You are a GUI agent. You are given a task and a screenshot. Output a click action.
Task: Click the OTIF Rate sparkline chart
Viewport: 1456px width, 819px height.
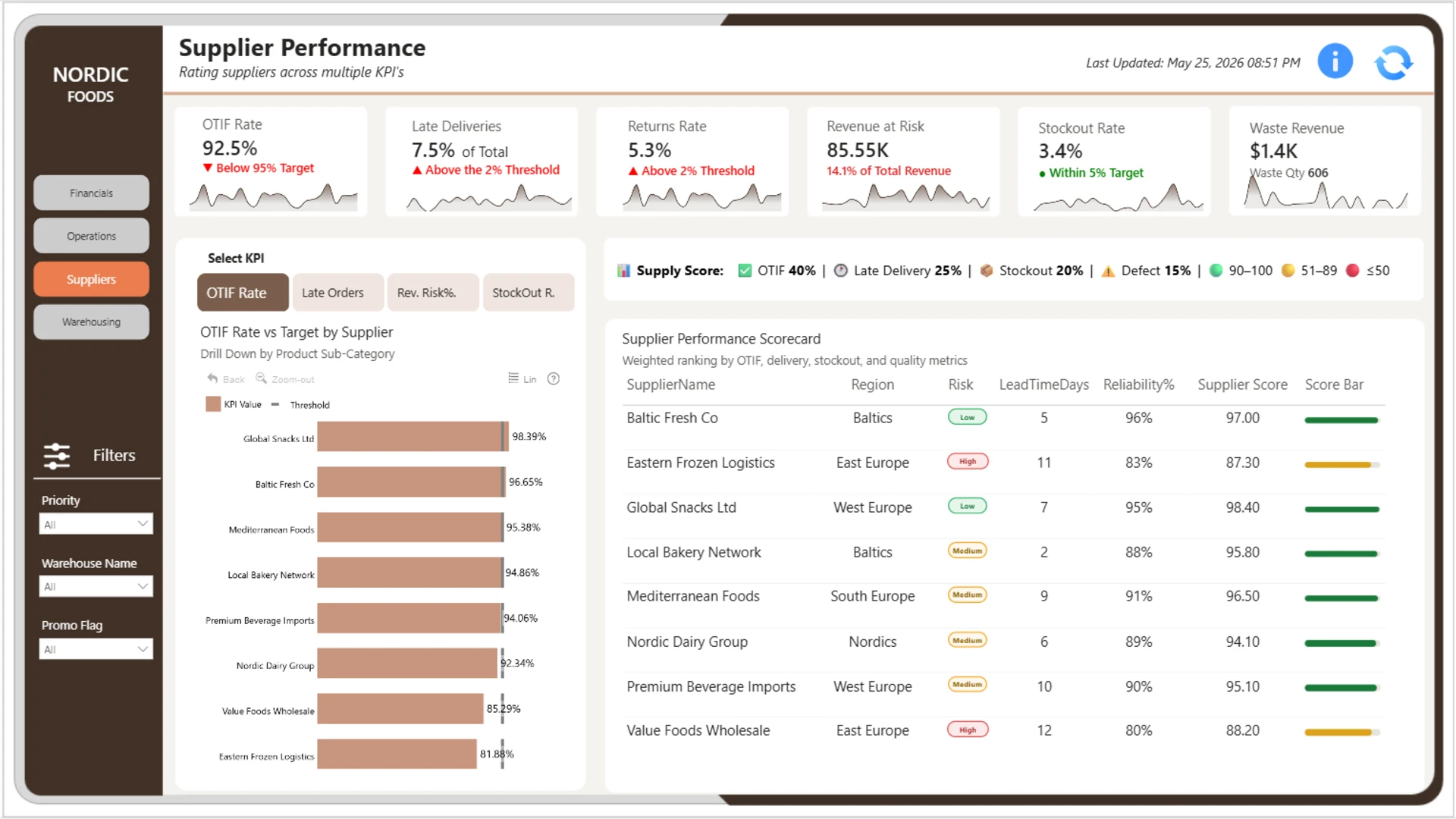tap(273, 196)
